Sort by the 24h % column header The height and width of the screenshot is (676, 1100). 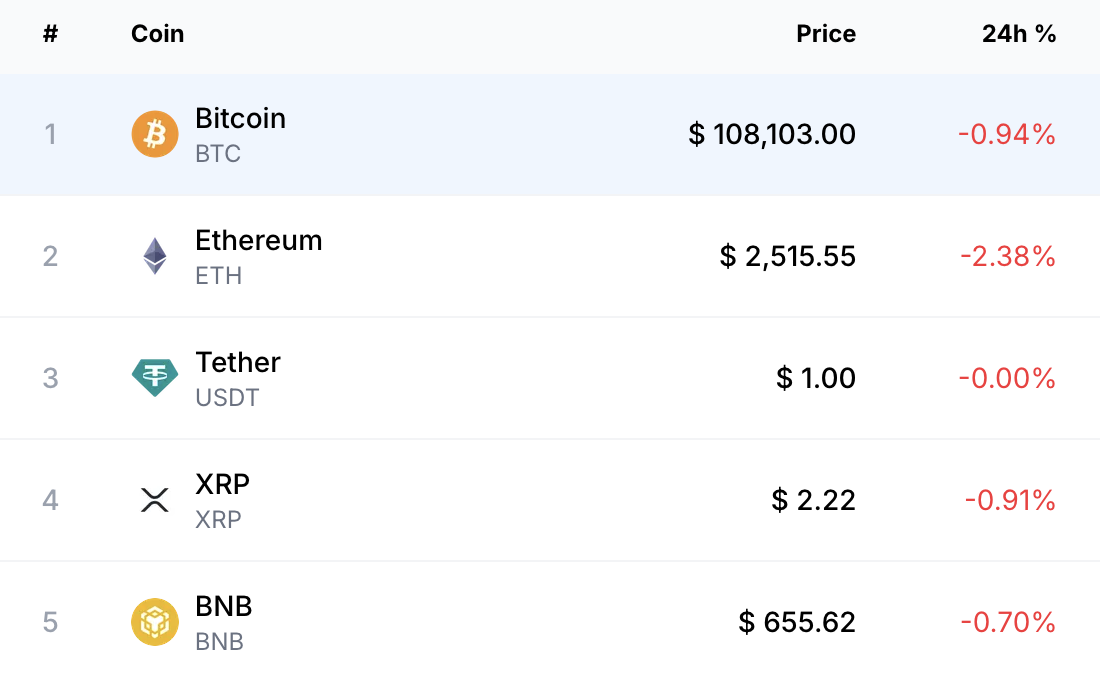1019,34
